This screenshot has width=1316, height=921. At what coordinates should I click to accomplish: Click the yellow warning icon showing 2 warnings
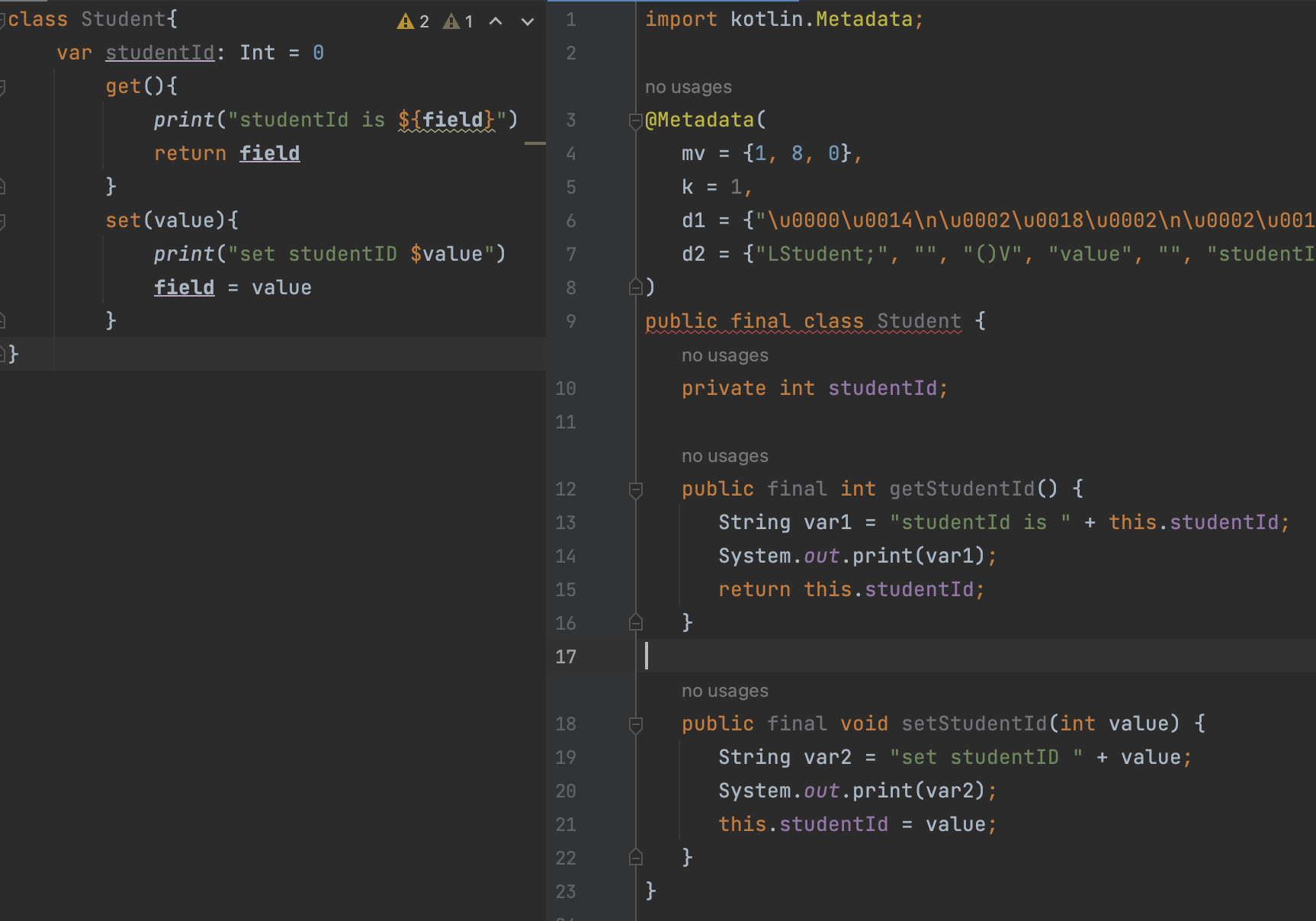(406, 21)
